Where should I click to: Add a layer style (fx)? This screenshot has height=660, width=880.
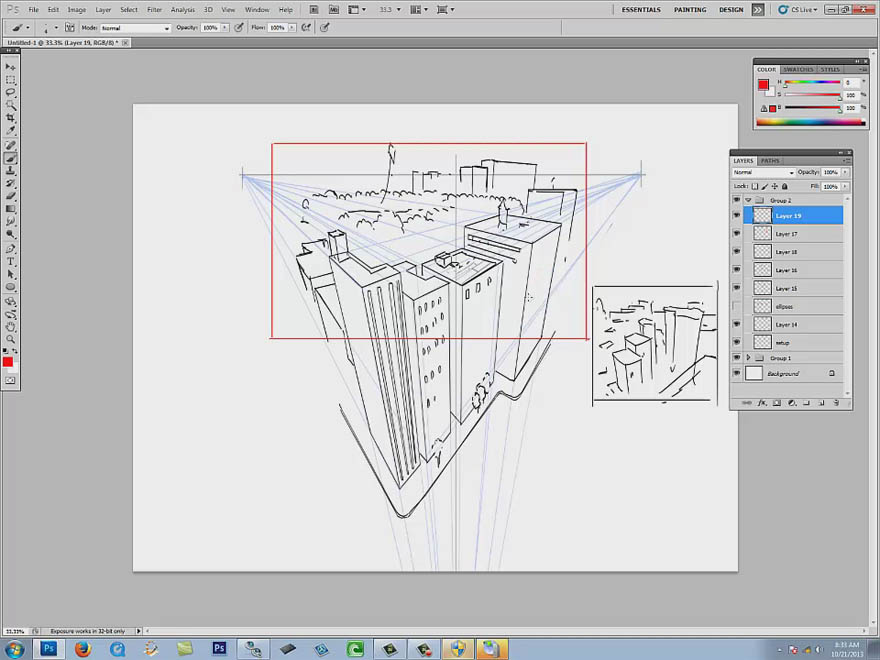pyautogui.click(x=762, y=403)
